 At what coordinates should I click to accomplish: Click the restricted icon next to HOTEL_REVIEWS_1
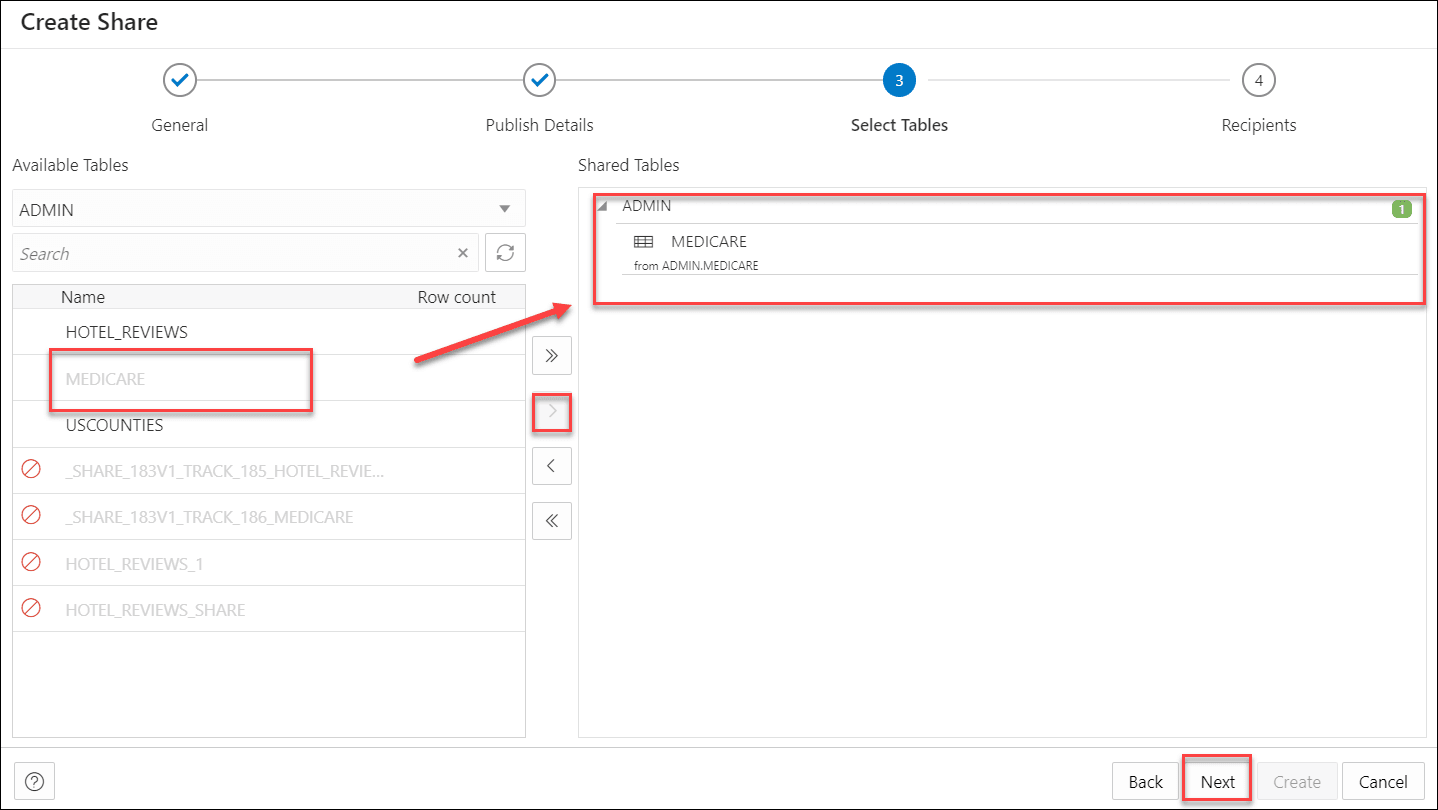coord(31,562)
